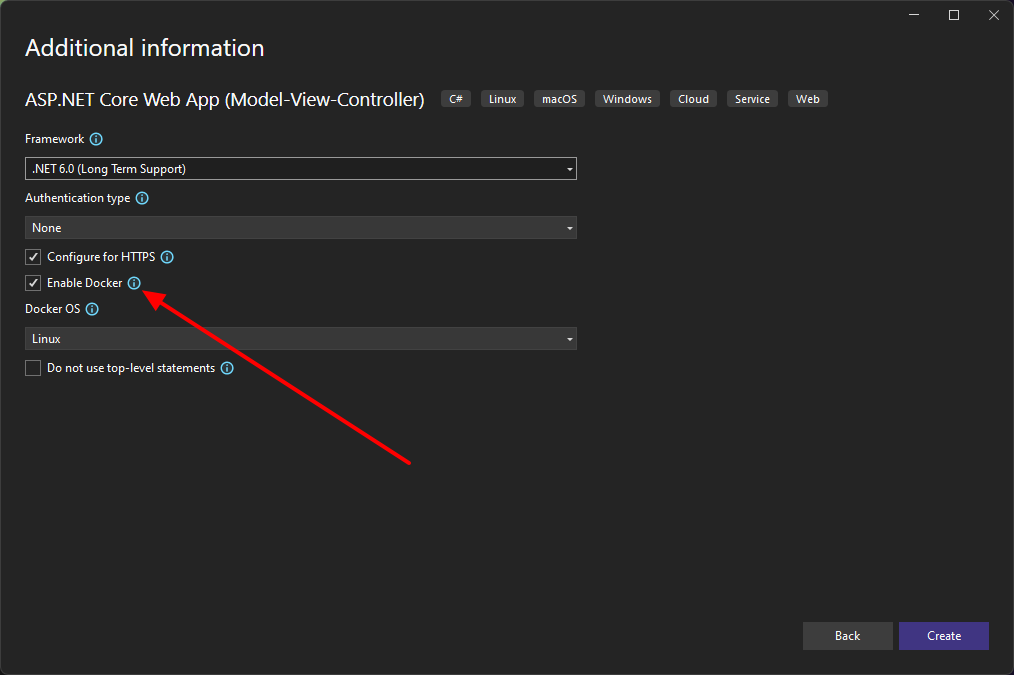
Task: Click the Authentication type info icon
Action: pos(142,198)
